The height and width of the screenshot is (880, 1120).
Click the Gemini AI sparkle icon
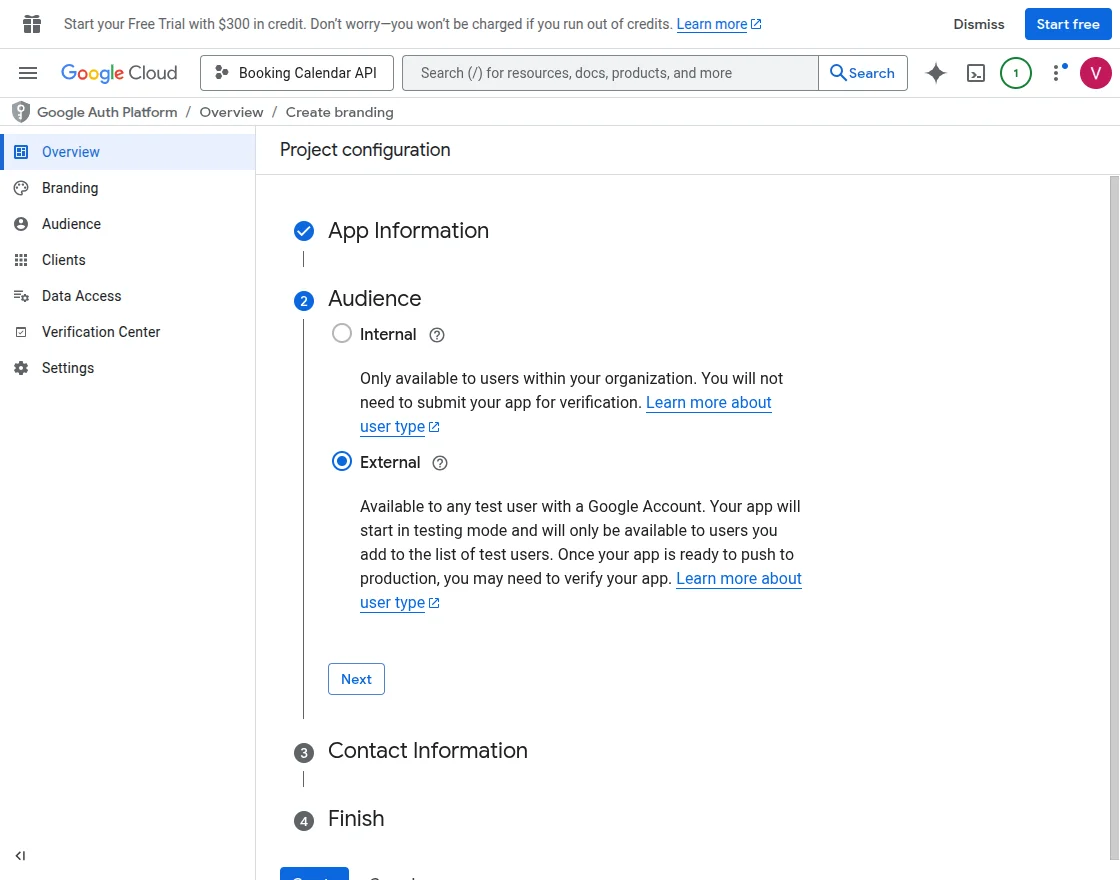pyautogui.click(x=936, y=73)
